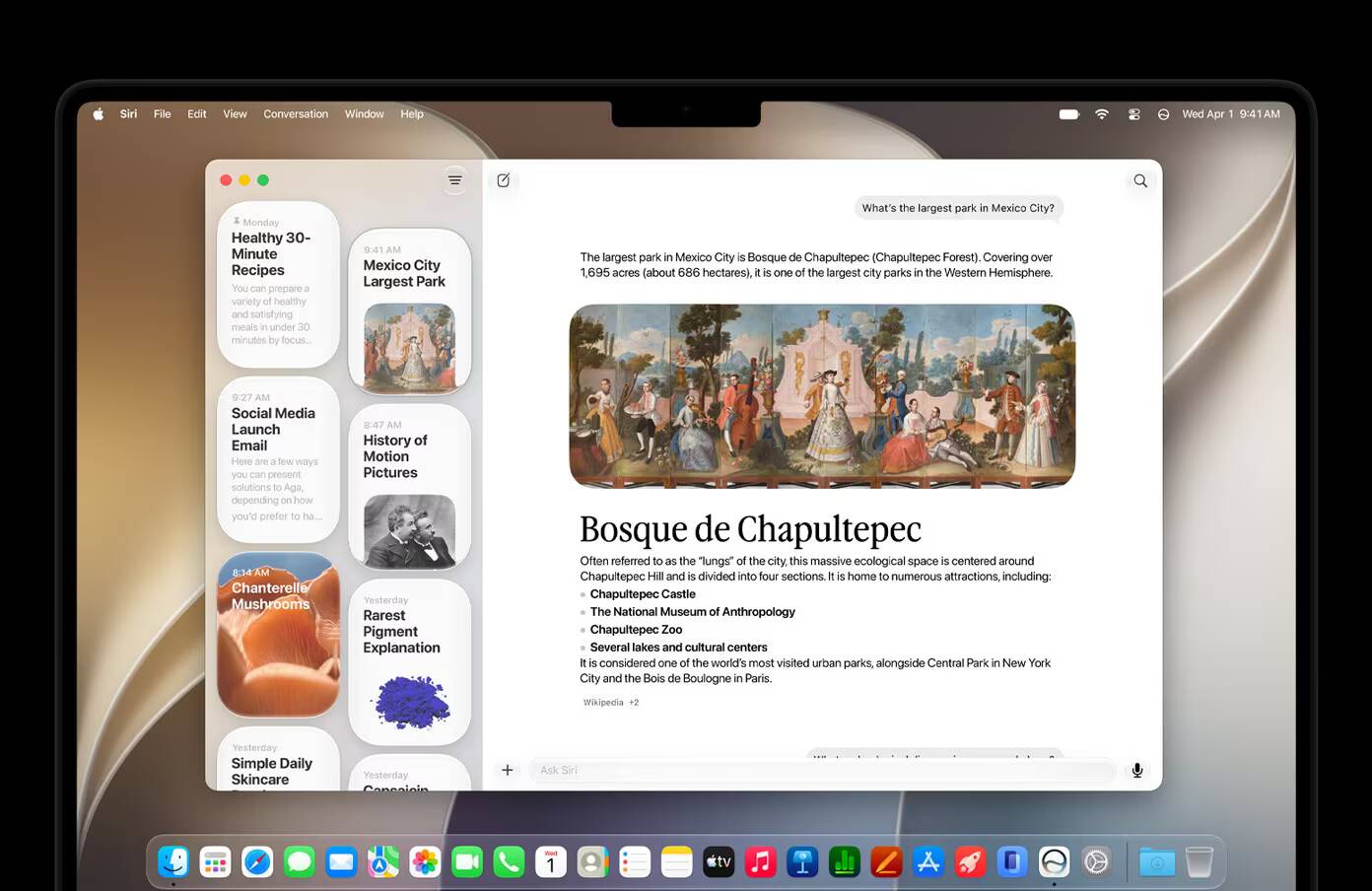Open Control Center in menu bar
The image size is (1372, 891).
[1134, 114]
